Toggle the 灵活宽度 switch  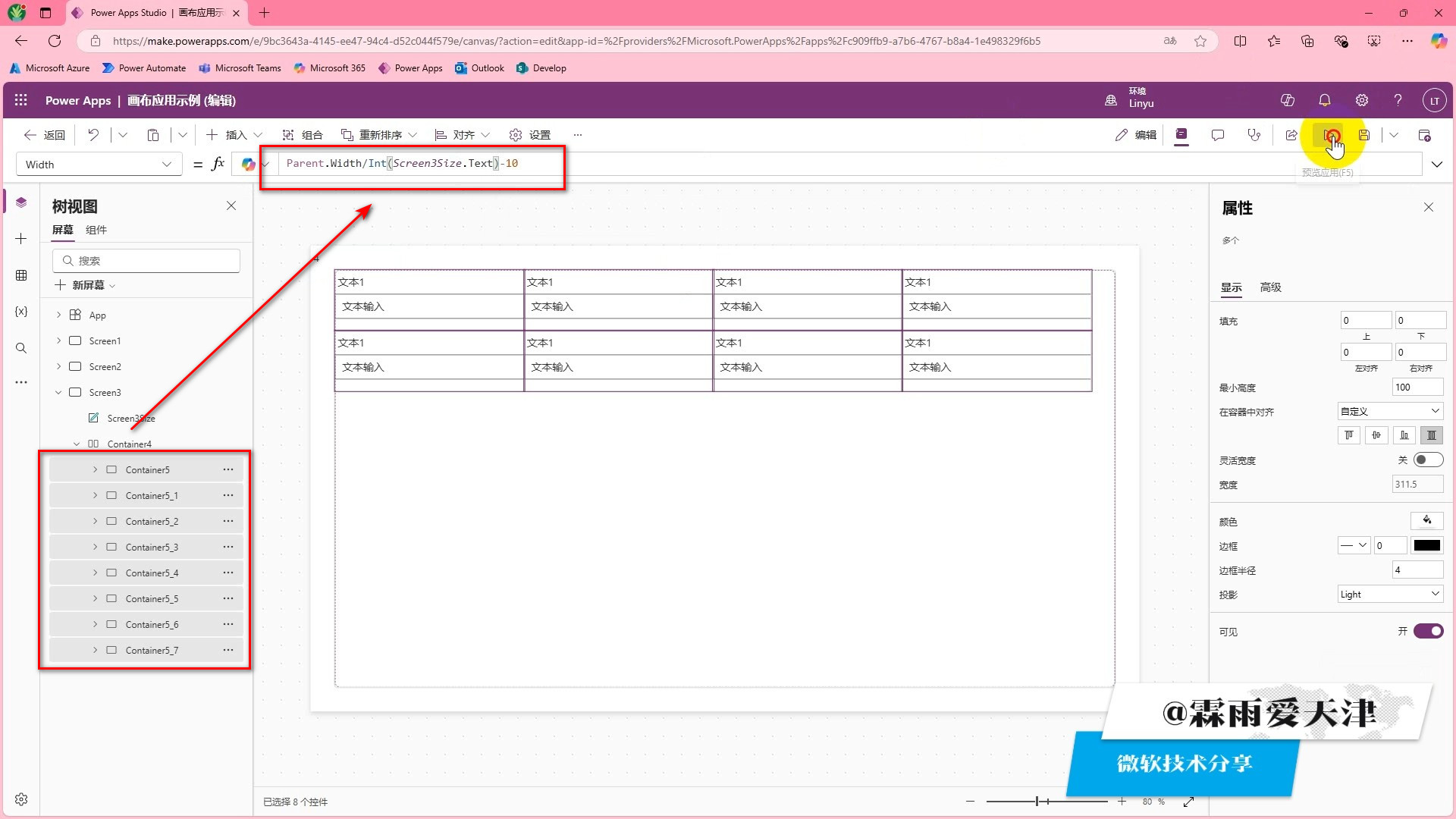pos(1427,460)
